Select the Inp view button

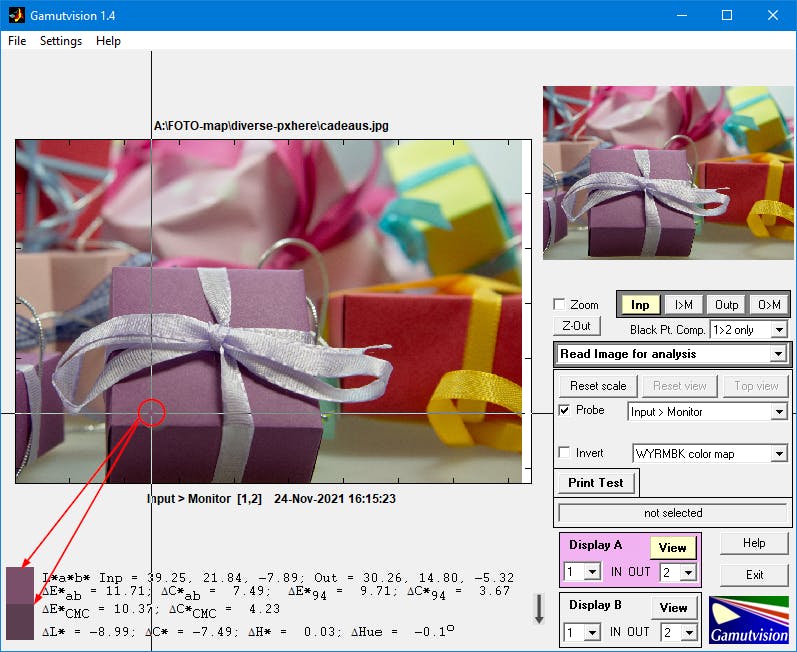click(639, 305)
